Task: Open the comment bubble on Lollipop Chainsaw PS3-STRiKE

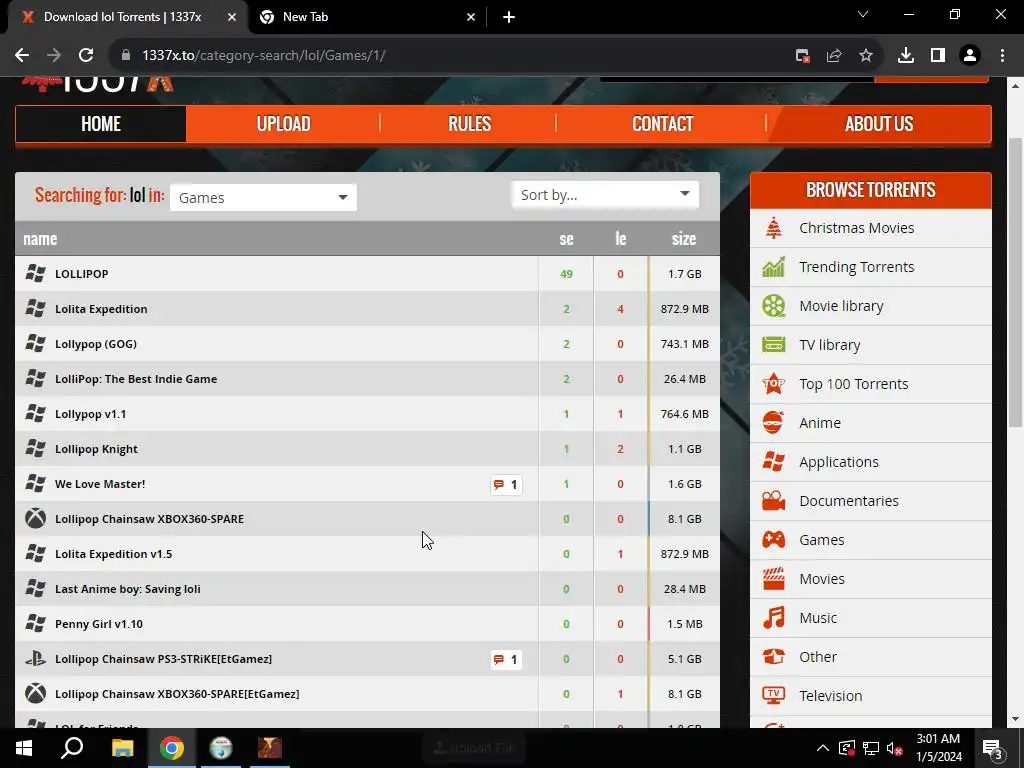Action: pos(506,660)
